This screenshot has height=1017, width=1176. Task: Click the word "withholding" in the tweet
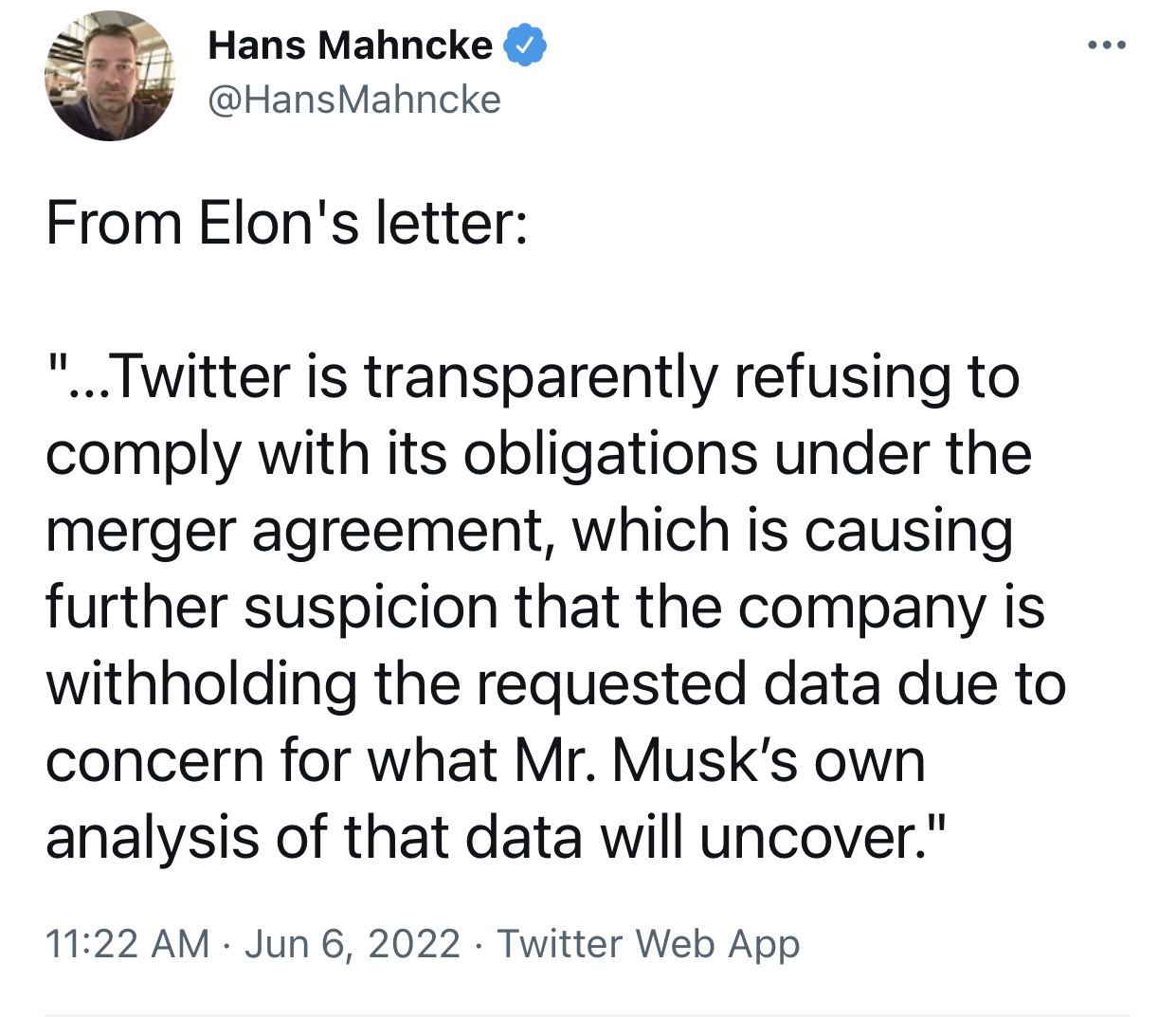pyautogui.click(x=201, y=684)
